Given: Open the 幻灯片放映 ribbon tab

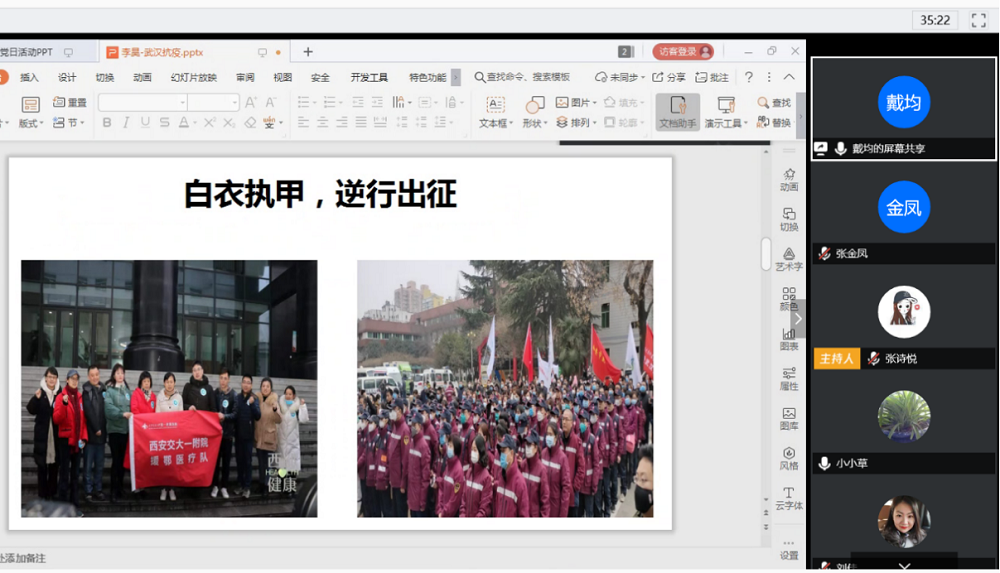Looking at the screenshot, I should (x=194, y=77).
